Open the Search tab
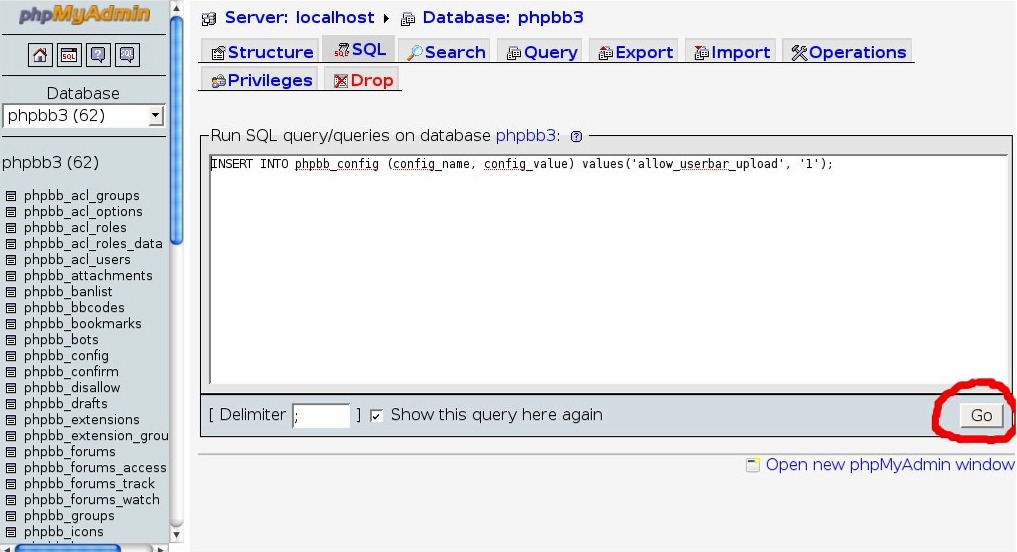 point(446,52)
